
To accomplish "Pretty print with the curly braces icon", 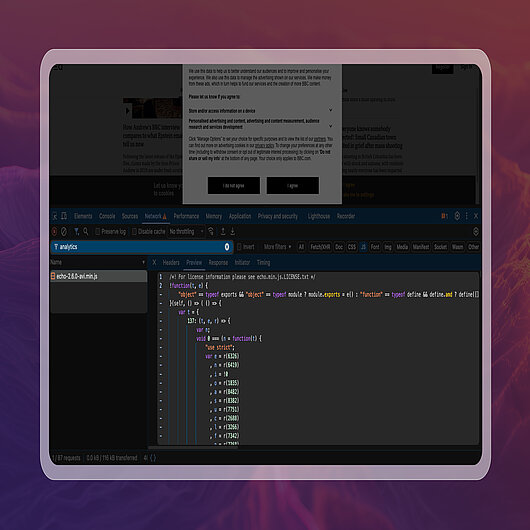I will 153,458.
